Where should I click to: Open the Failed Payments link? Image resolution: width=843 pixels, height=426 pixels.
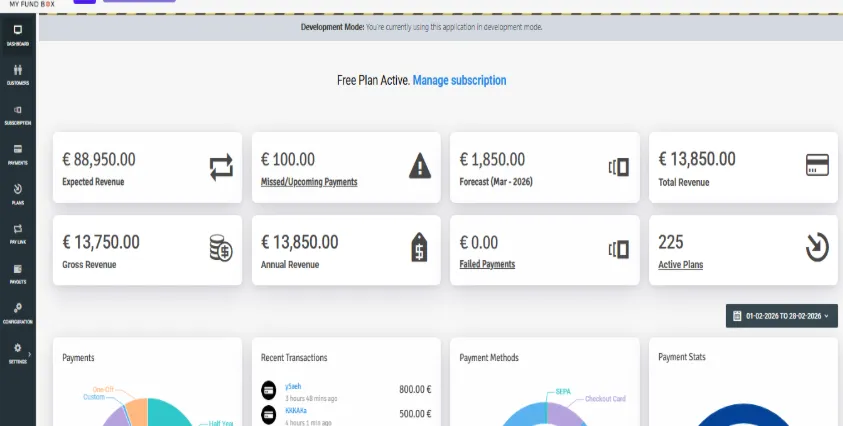(x=487, y=264)
